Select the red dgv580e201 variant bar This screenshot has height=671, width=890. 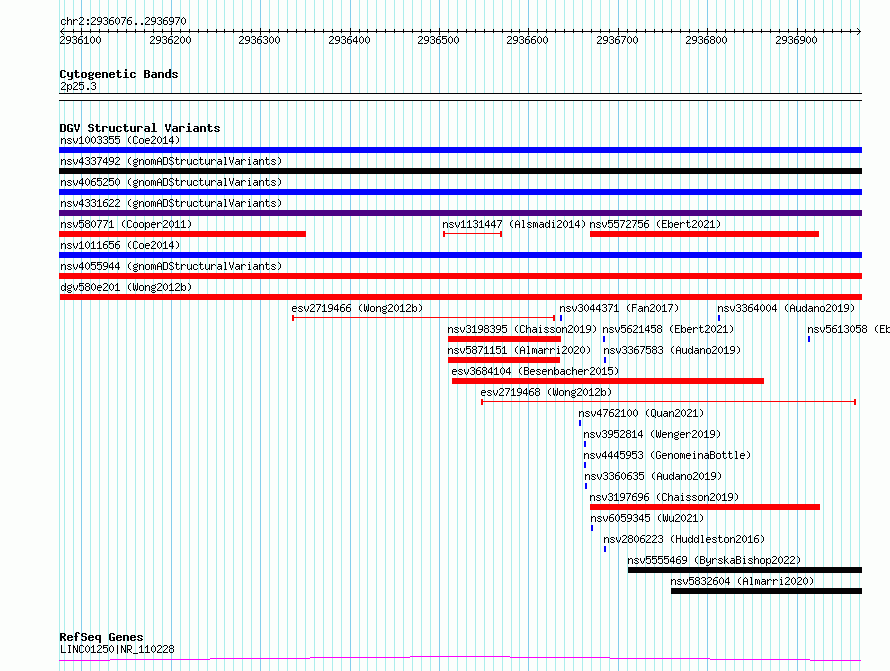(460, 297)
